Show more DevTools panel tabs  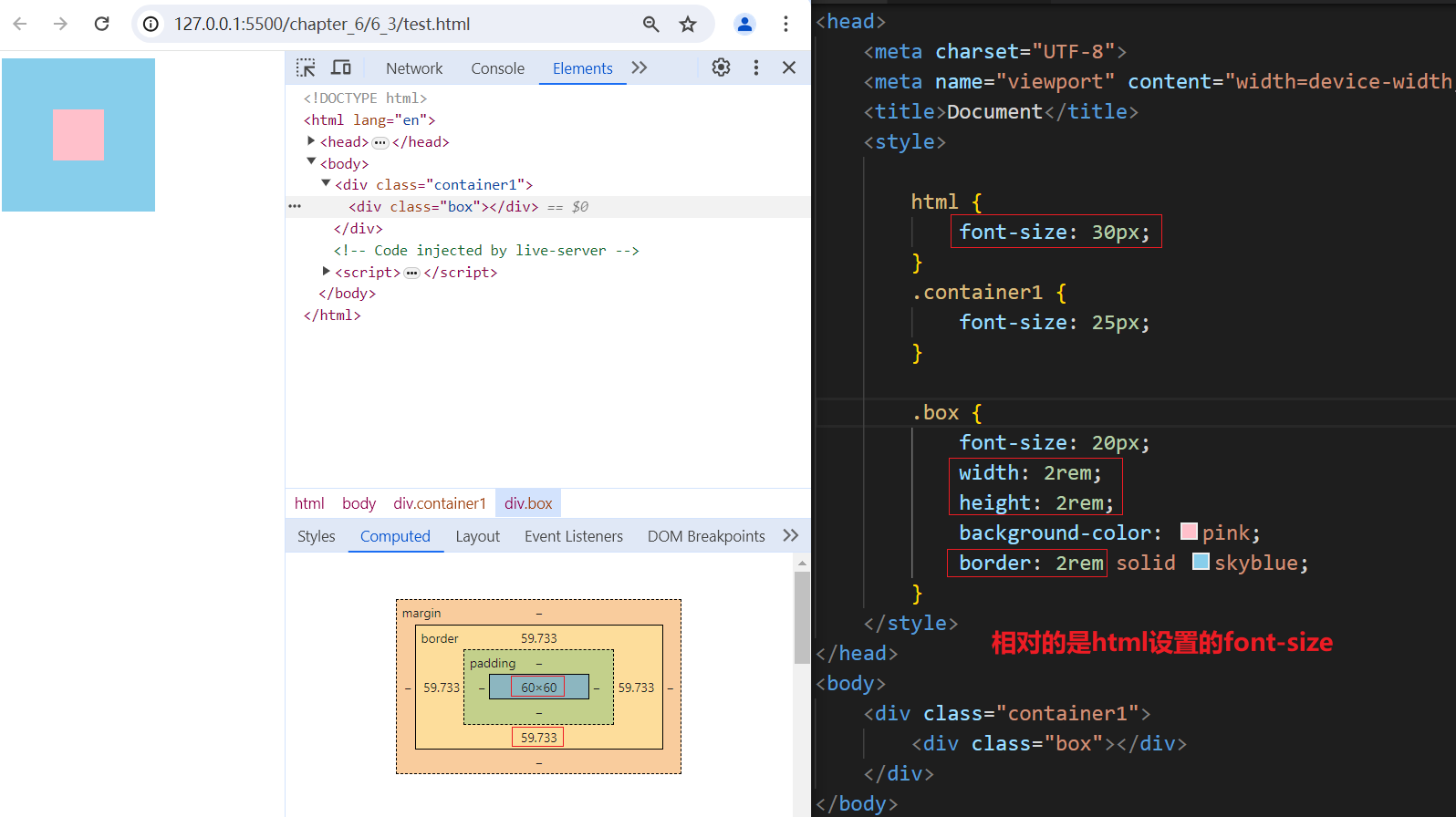tap(640, 67)
